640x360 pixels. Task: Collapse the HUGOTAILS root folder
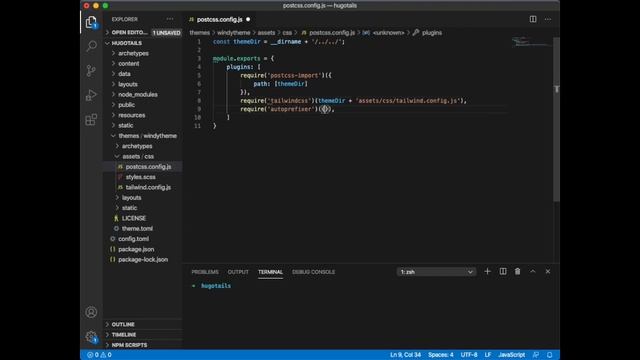(127, 43)
